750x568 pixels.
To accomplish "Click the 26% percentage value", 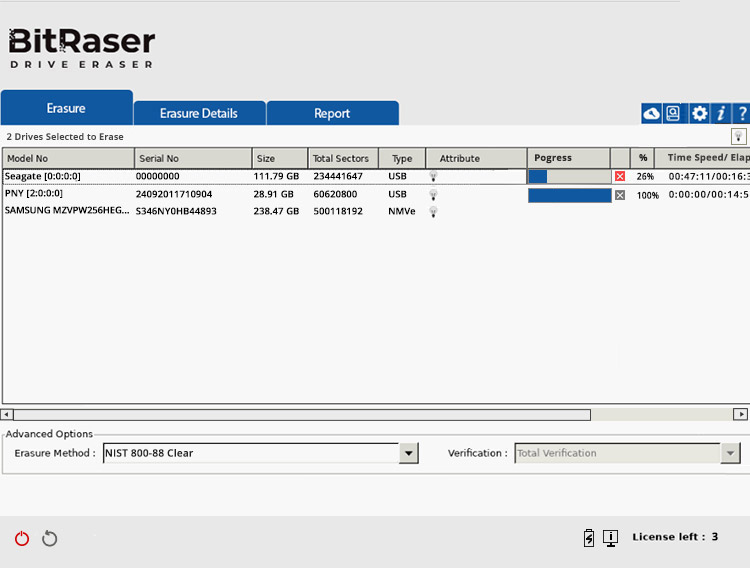I will [645, 177].
